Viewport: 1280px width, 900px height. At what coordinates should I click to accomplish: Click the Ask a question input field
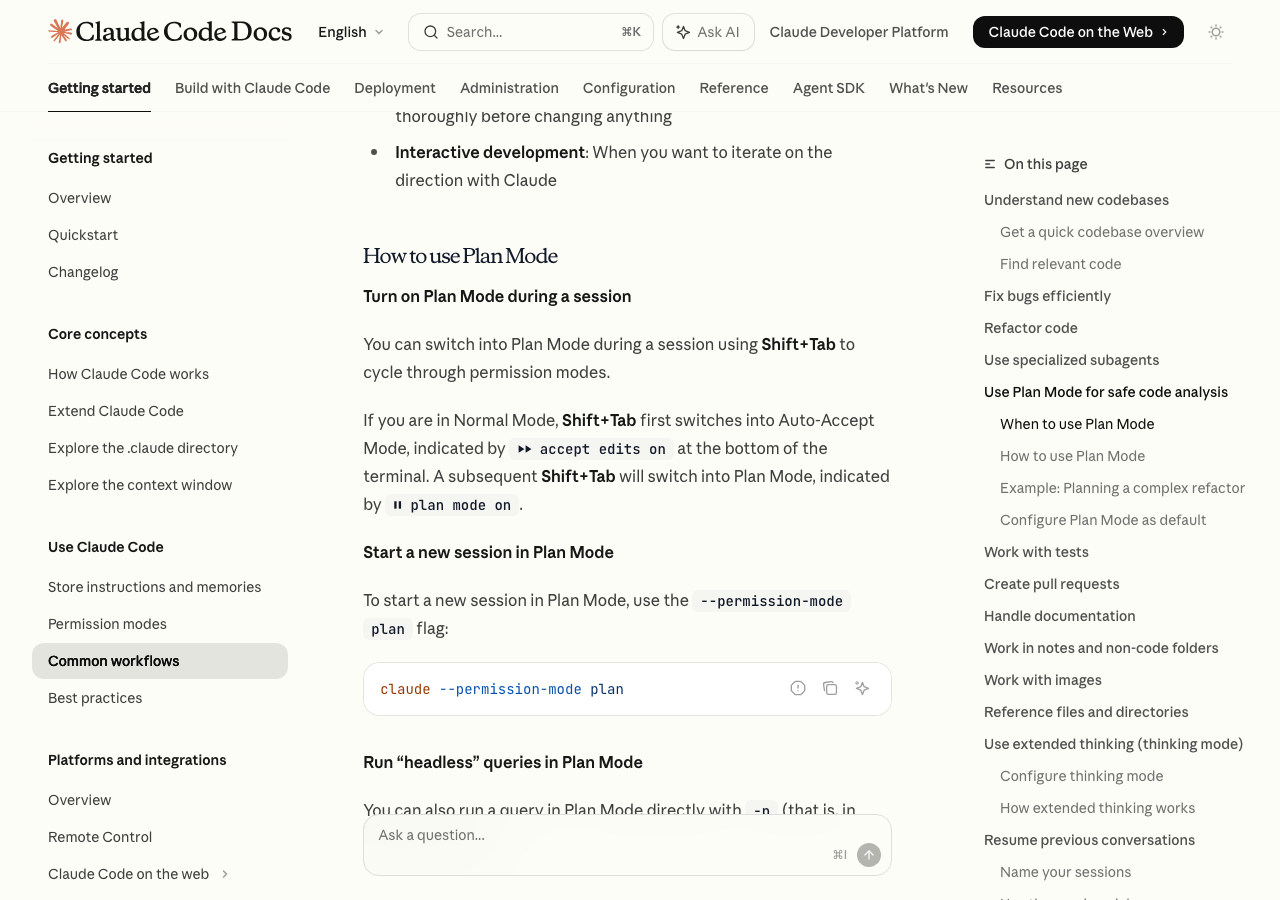(x=600, y=836)
